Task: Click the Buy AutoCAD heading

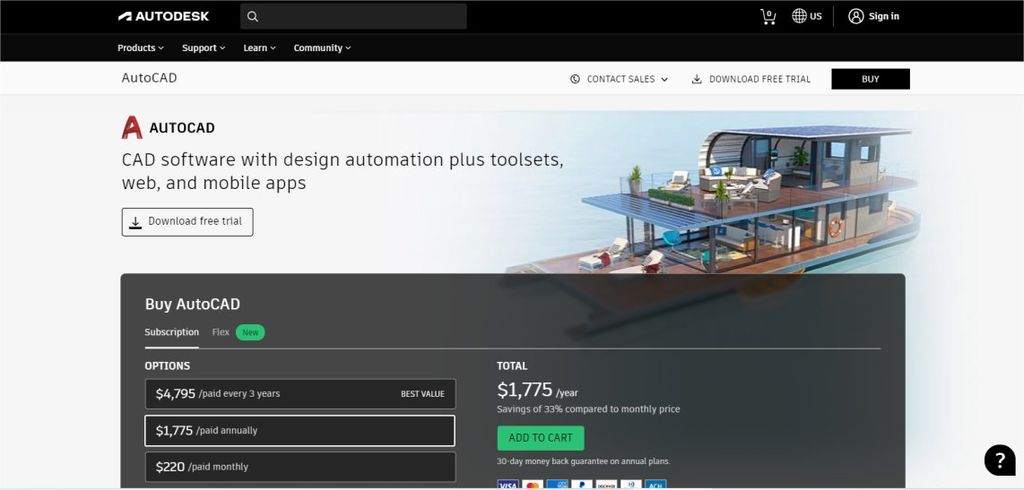Action: pyautogui.click(x=193, y=304)
